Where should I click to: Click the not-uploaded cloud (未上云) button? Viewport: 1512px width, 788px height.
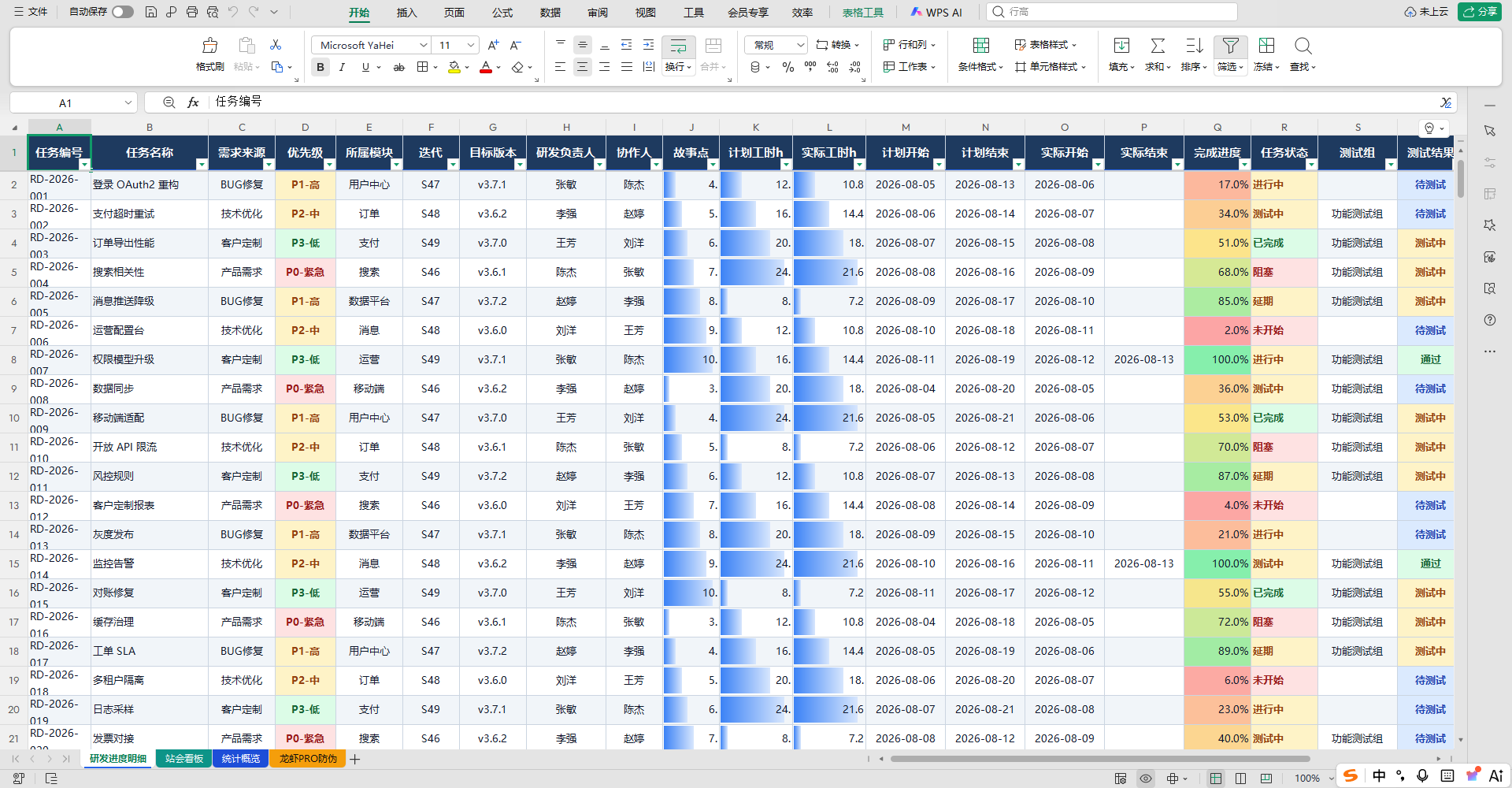click(x=1426, y=12)
